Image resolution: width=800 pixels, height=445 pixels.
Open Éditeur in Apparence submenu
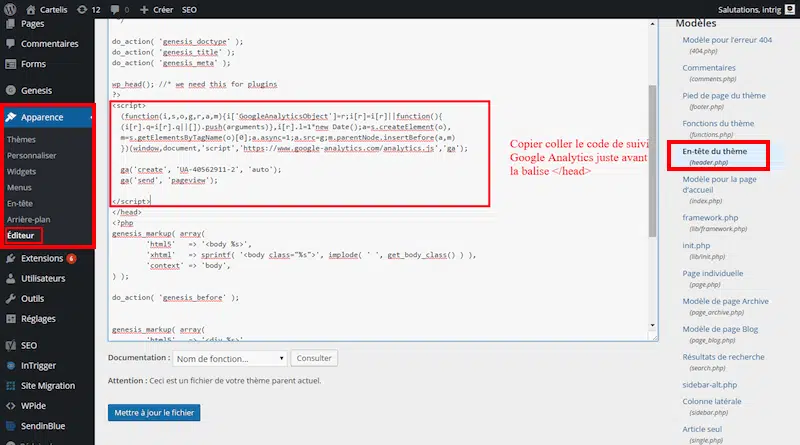tap(20, 234)
